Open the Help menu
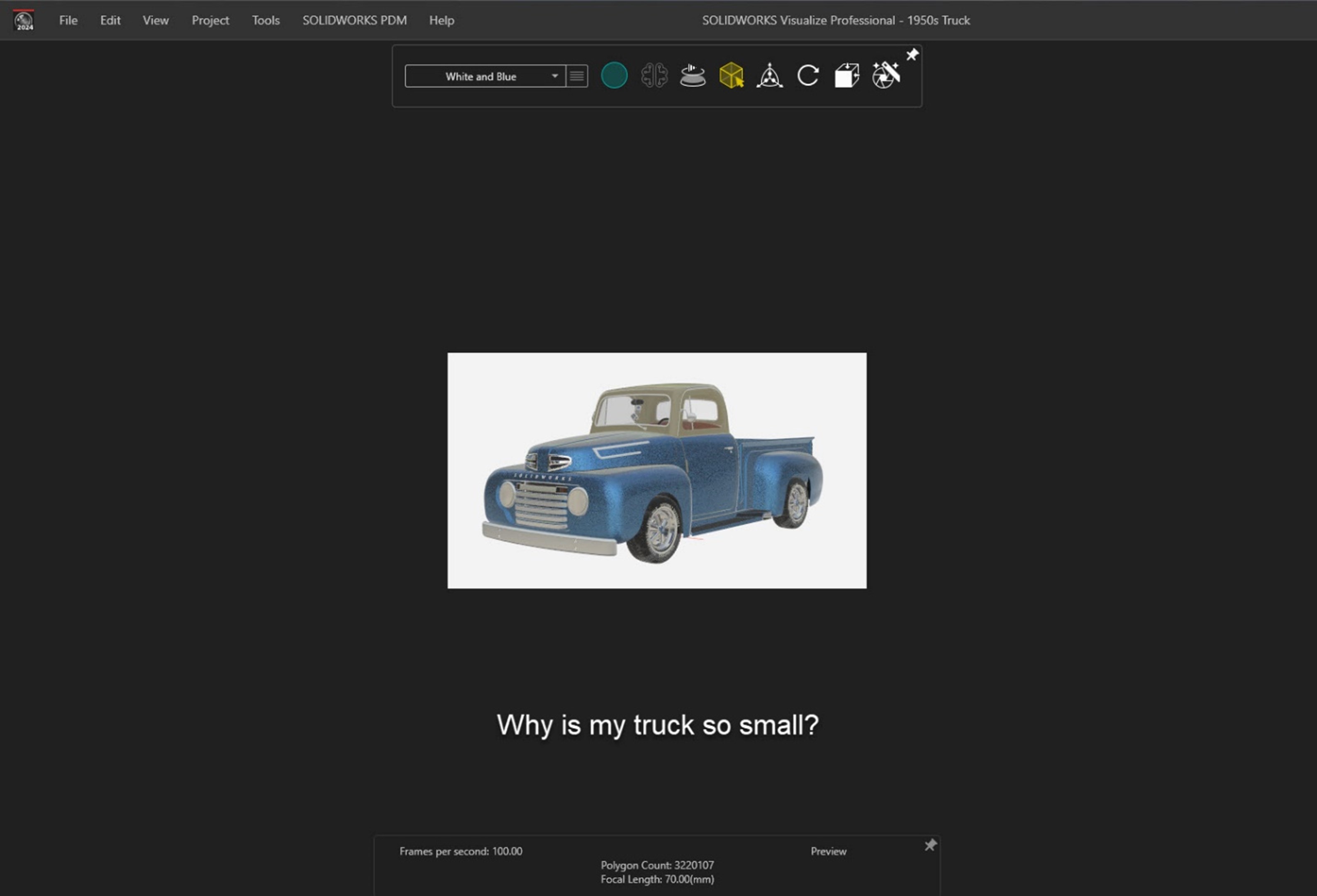This screenshot has width=1317, height=896. [x=441, y=20]
